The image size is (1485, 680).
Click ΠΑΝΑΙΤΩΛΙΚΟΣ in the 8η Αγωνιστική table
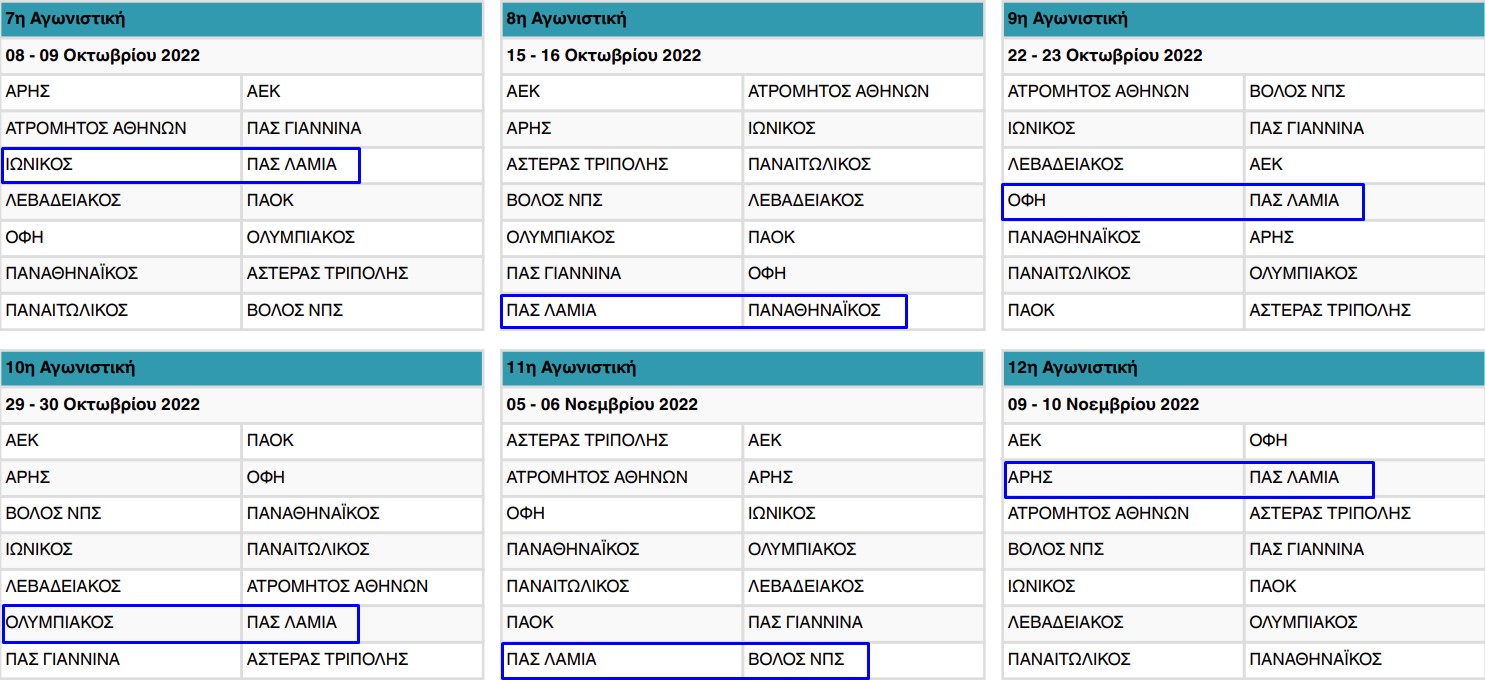point(809,164)
